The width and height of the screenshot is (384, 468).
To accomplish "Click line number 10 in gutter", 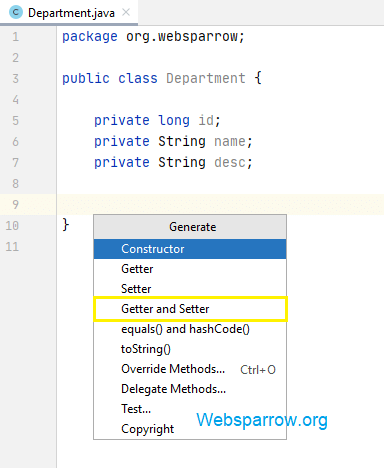I will tap(12, 226).
